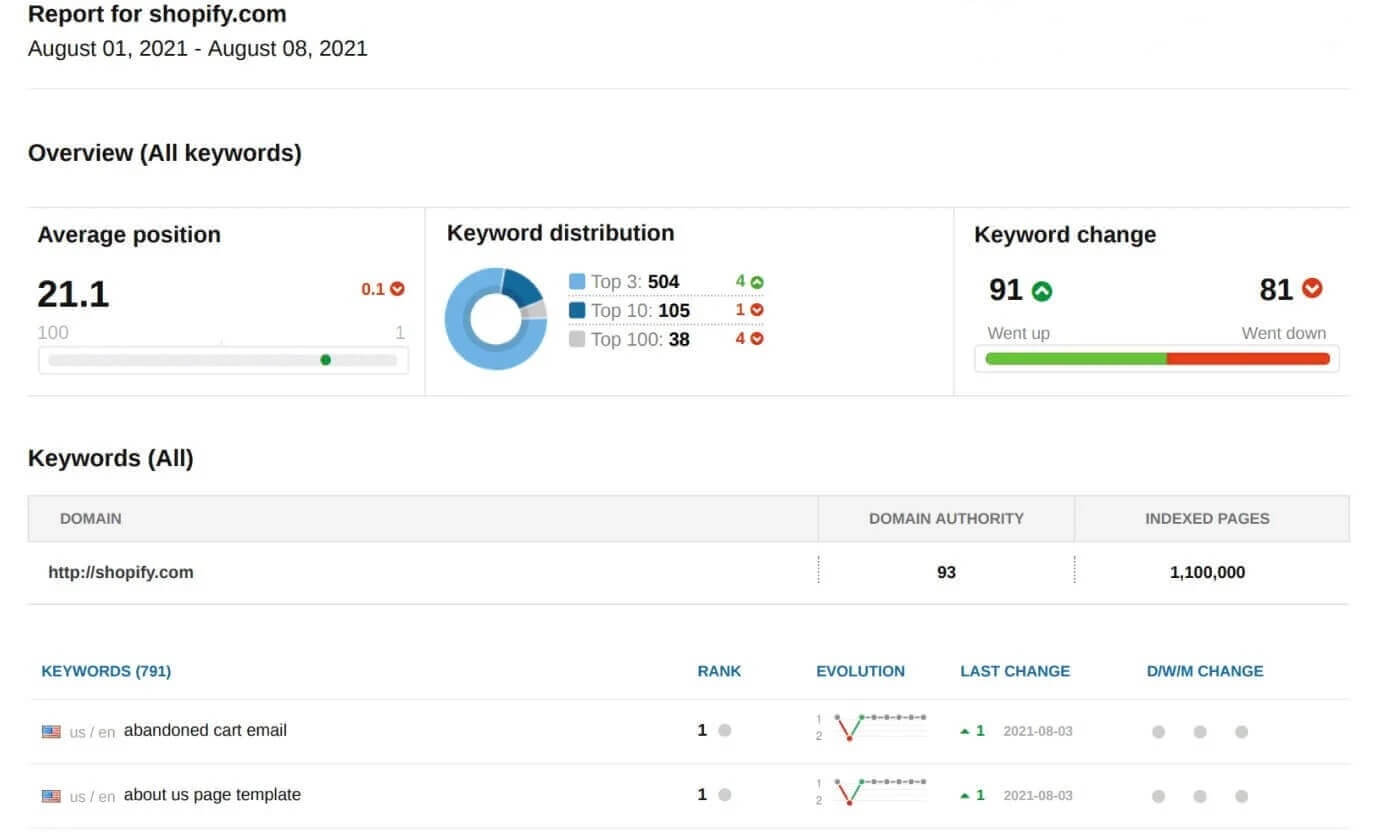Click the dark blue Top 10 legend swatch
This screenshot has height=835, width=1375.
(577, 310)
